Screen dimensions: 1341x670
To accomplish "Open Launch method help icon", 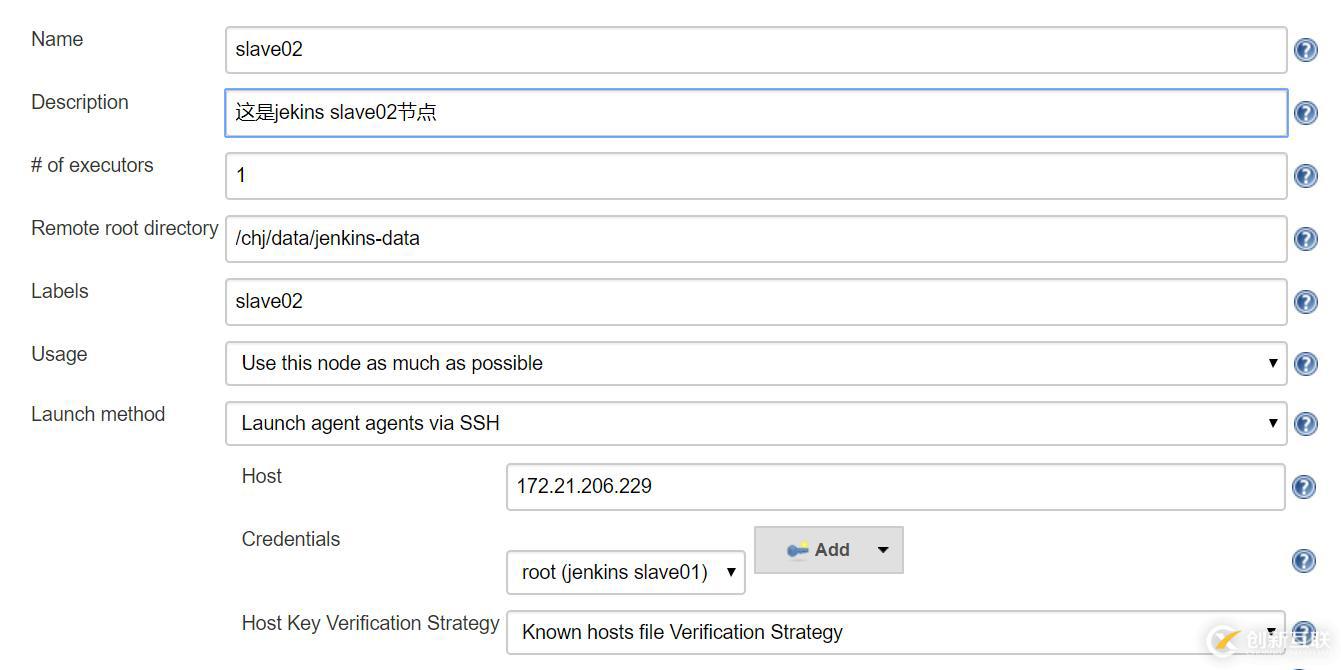I will coord(1305,424).
